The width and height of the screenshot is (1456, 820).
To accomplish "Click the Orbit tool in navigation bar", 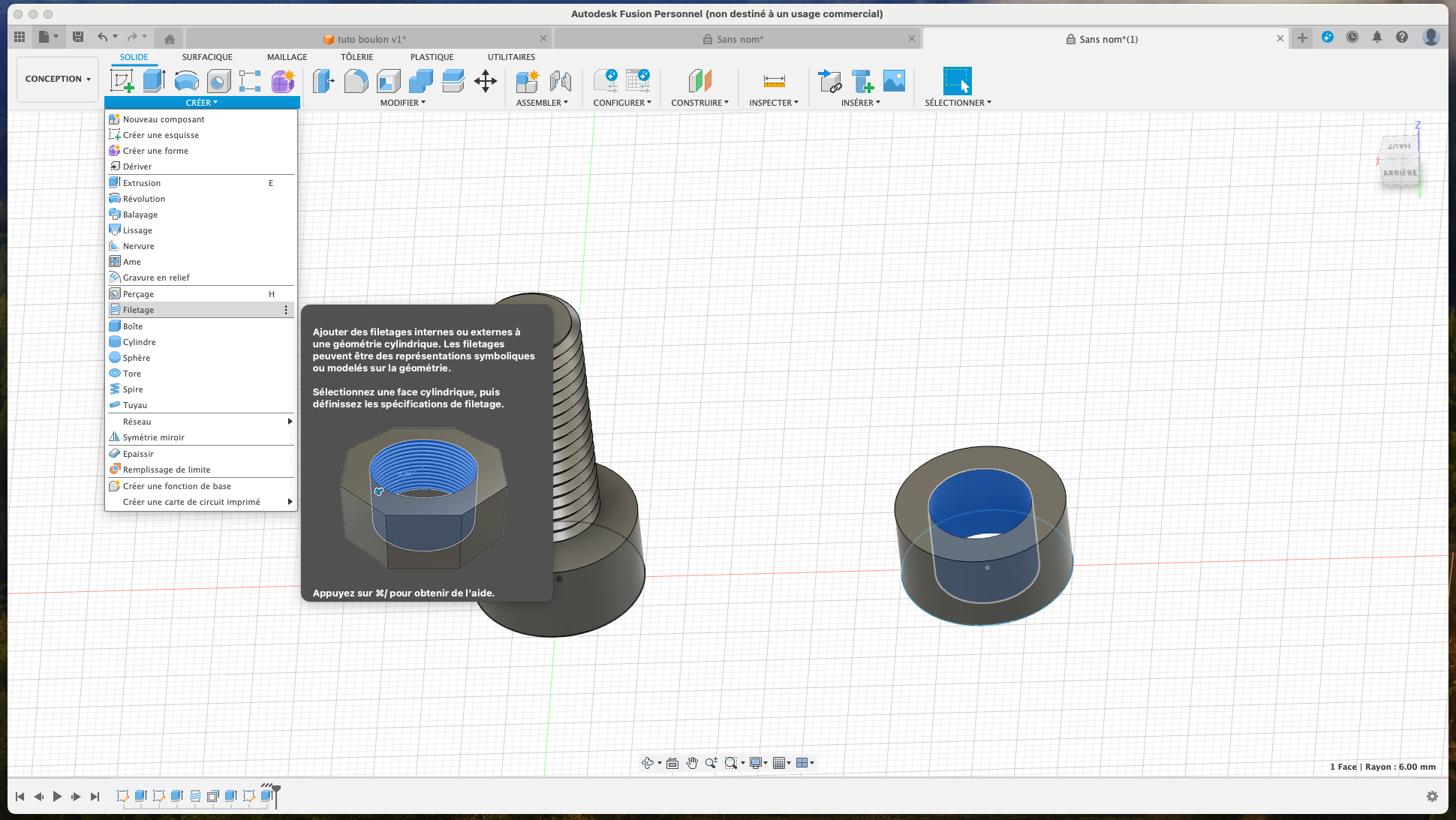I will [x=648, y=763].
